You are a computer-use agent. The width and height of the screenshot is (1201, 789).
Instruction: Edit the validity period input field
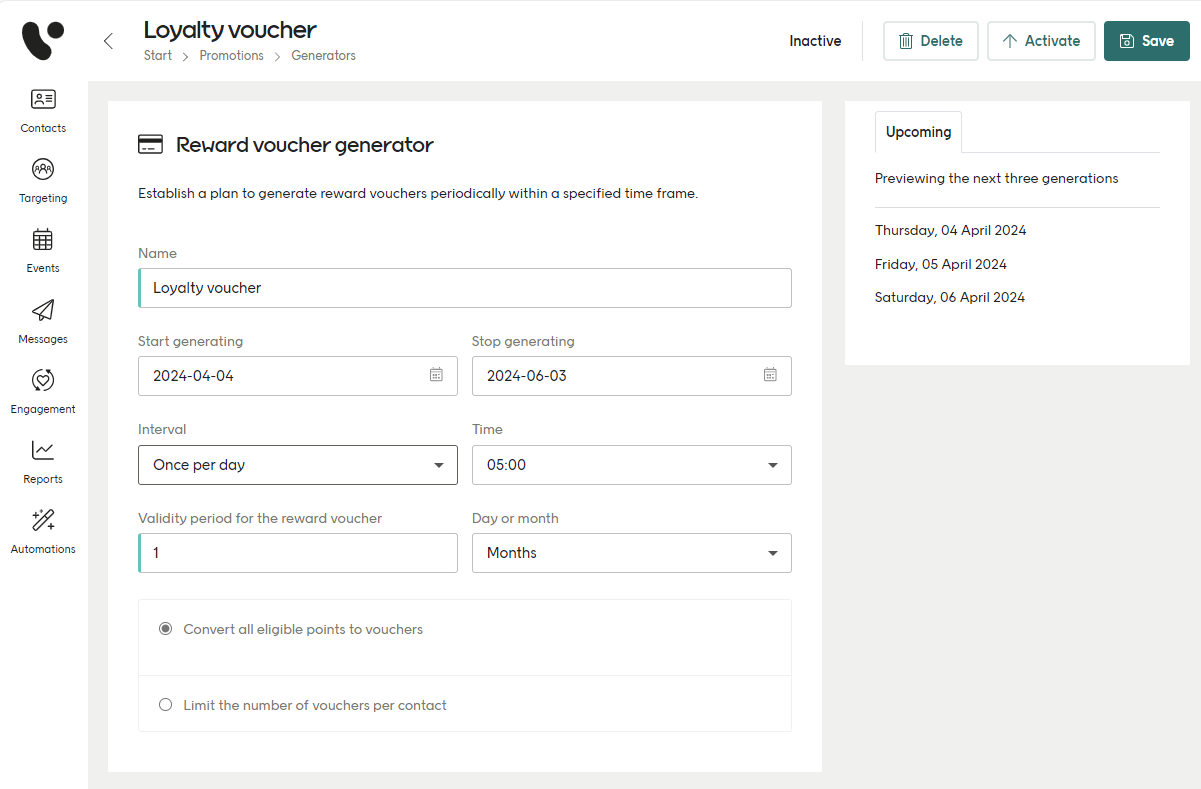297,553
